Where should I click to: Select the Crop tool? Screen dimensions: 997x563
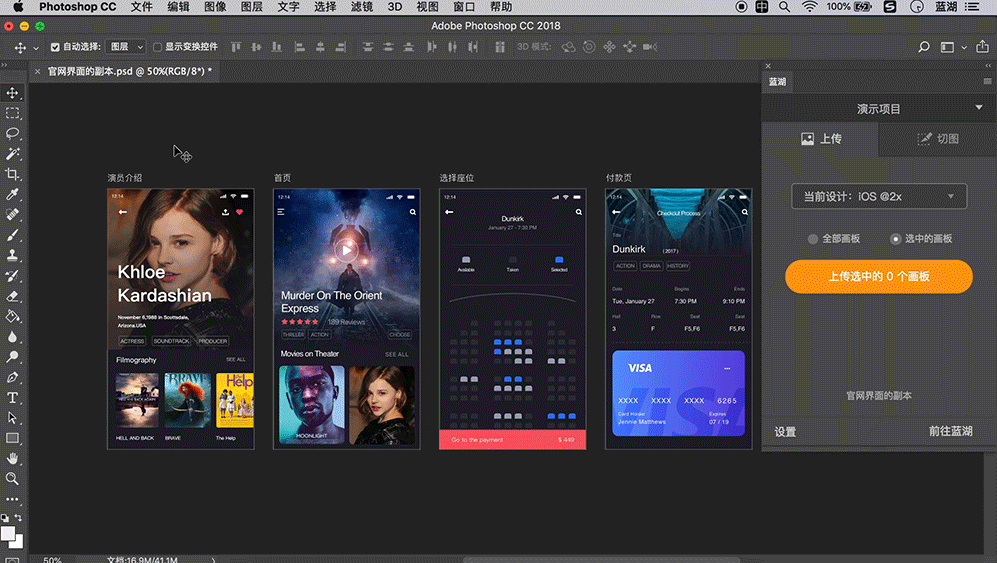tap(13, 175)
